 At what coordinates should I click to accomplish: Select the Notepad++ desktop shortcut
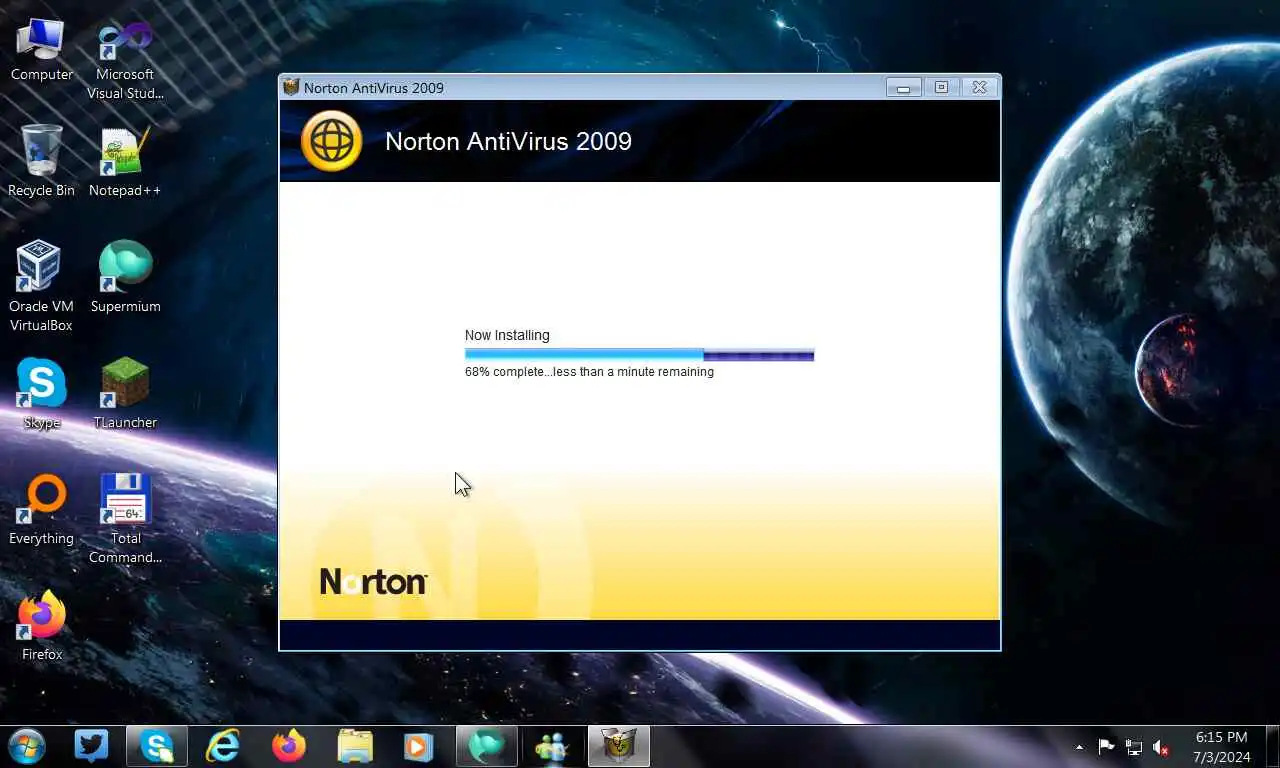125,162
